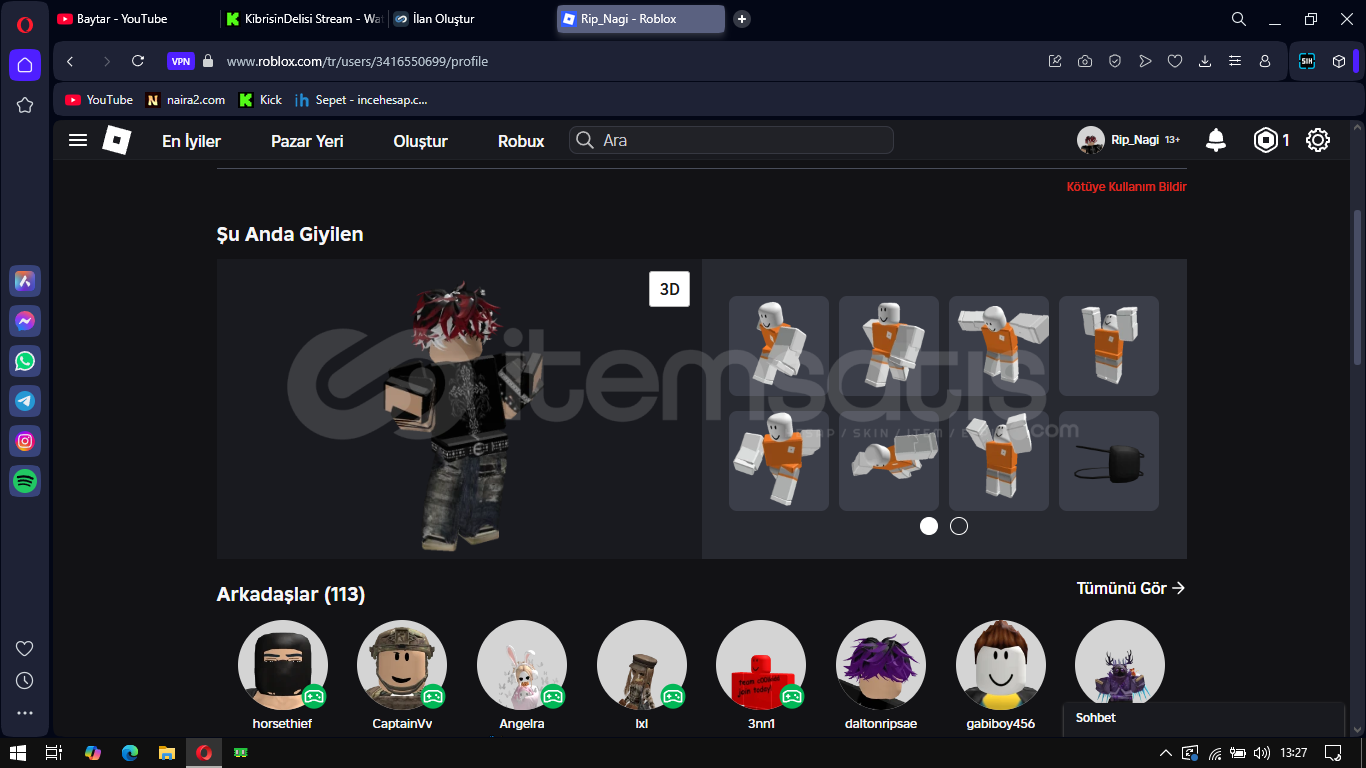1366x768 pixels.
Task: Click the address bar heart bookmark icon
Action: (x=1175, y=61)
